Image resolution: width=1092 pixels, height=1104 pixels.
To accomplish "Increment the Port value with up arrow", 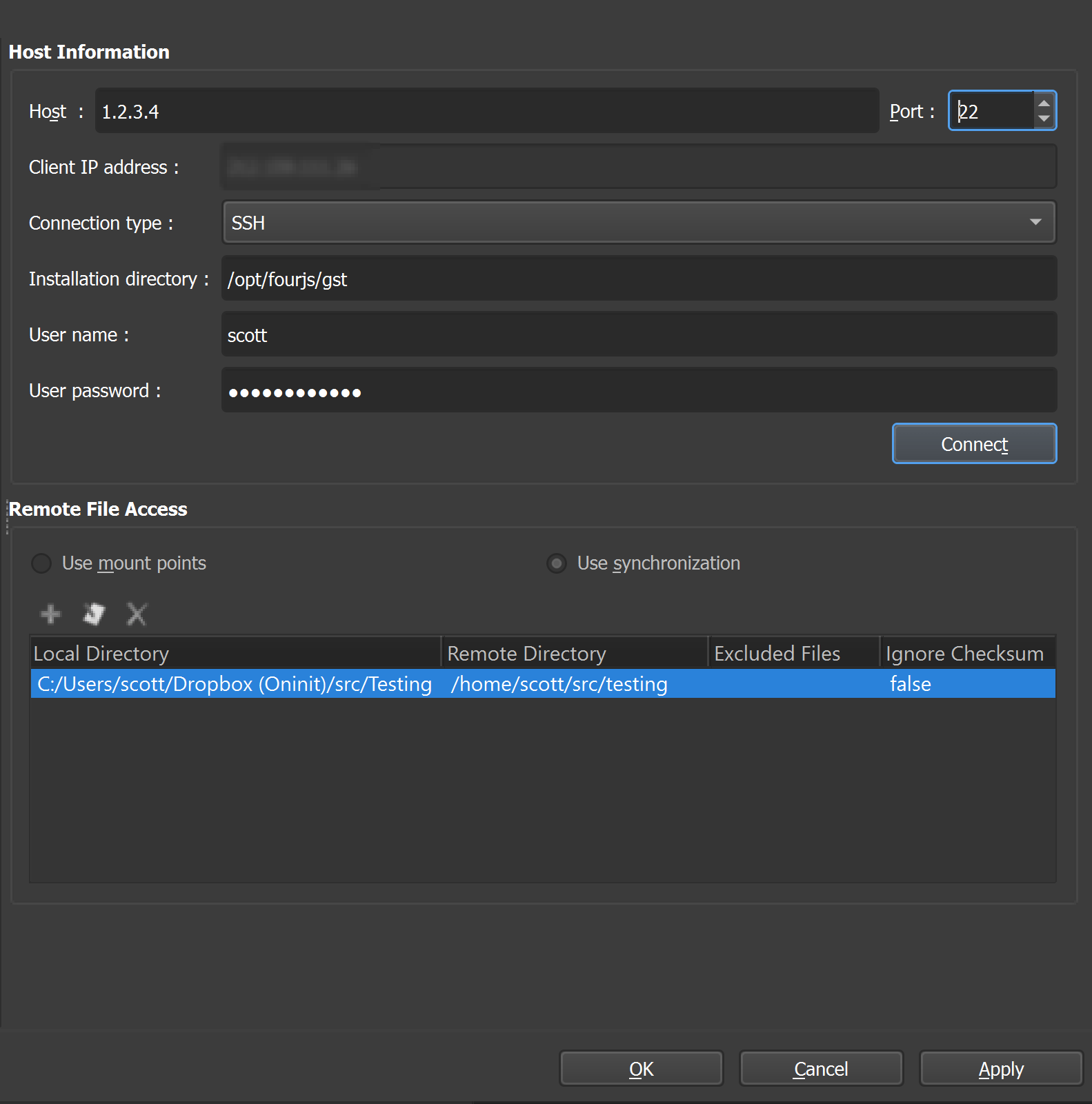I will point(1044,103).
